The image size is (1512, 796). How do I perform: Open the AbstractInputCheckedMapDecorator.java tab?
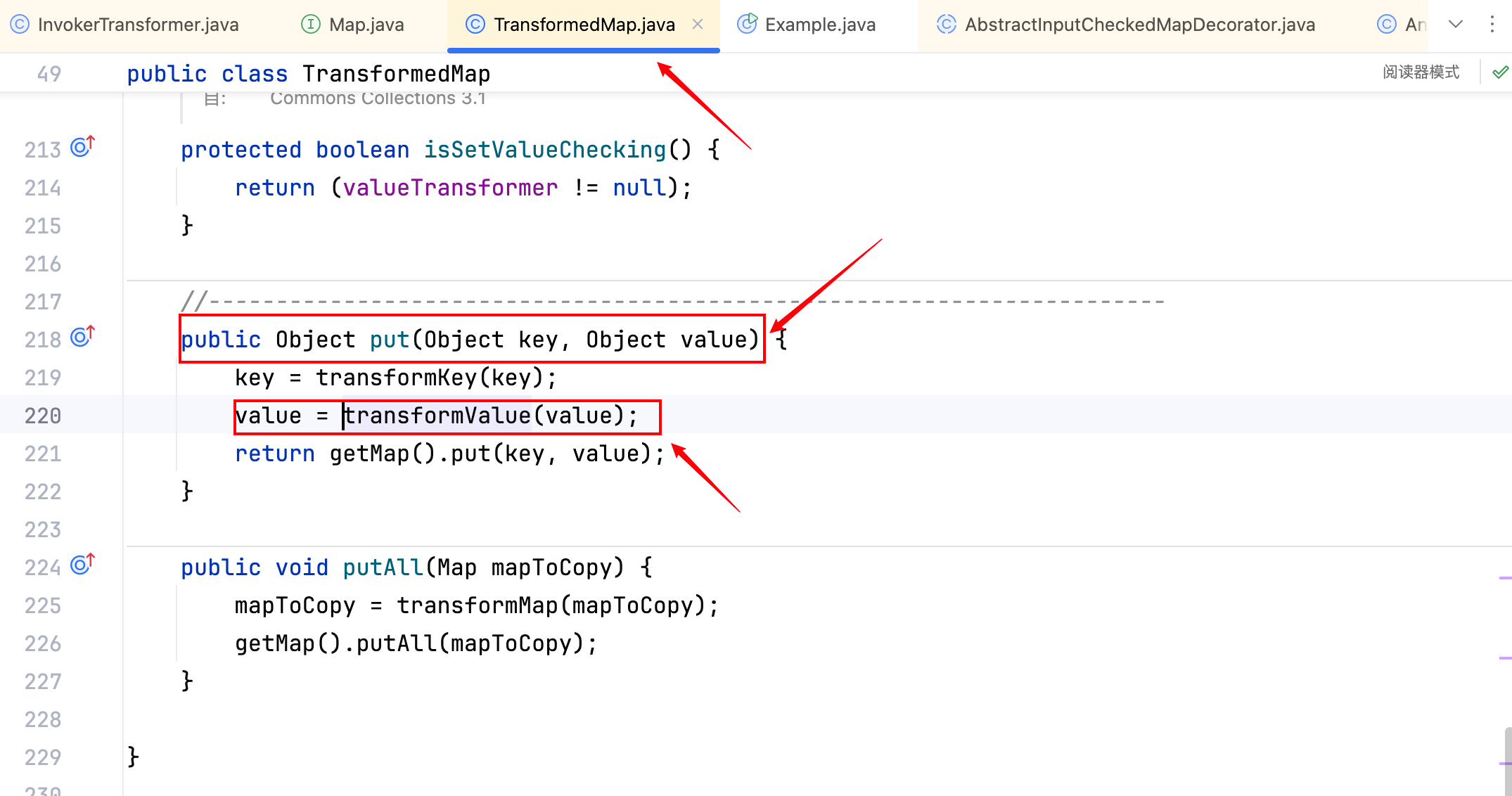[1139, 25]
